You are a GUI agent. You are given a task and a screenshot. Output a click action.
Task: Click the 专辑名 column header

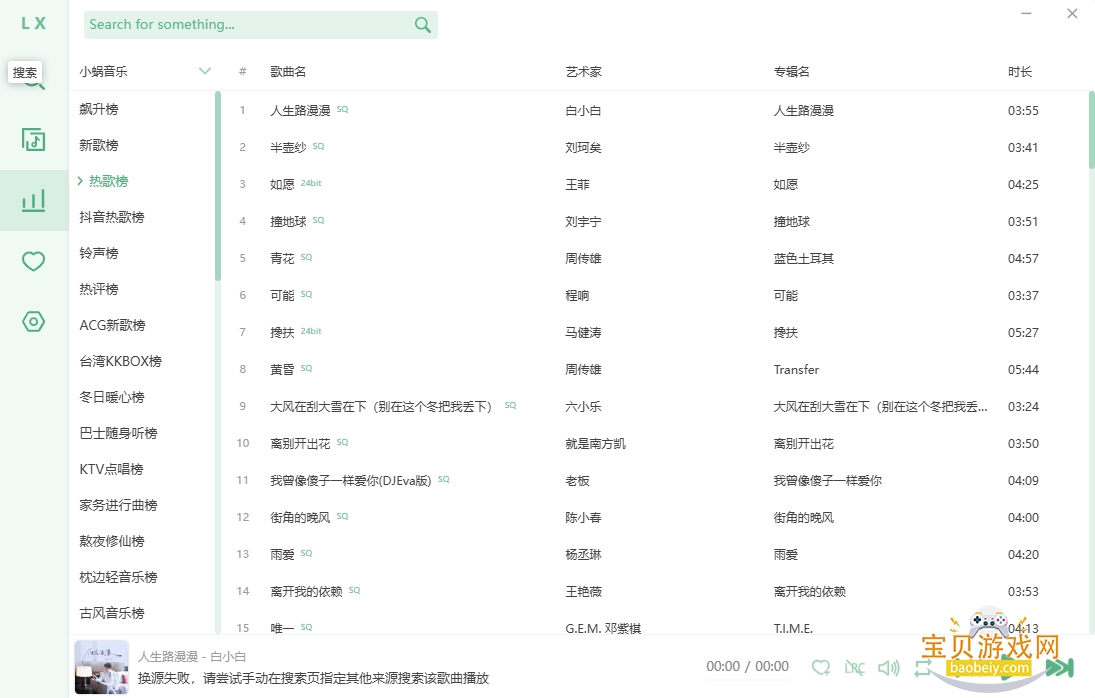click(x=791, y=71)
